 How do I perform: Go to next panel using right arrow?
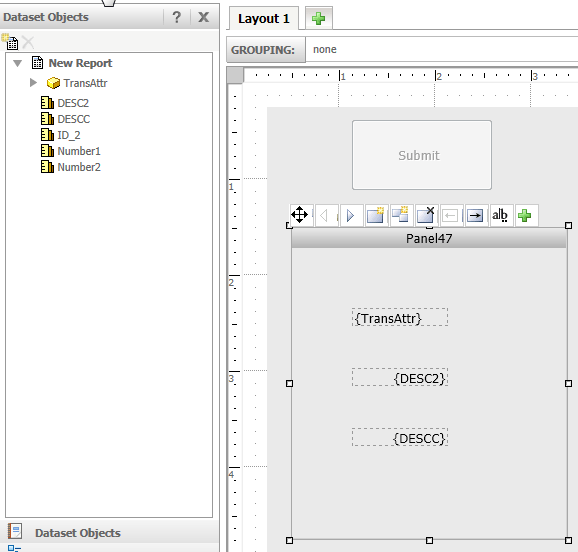click(x=351, y=215)
